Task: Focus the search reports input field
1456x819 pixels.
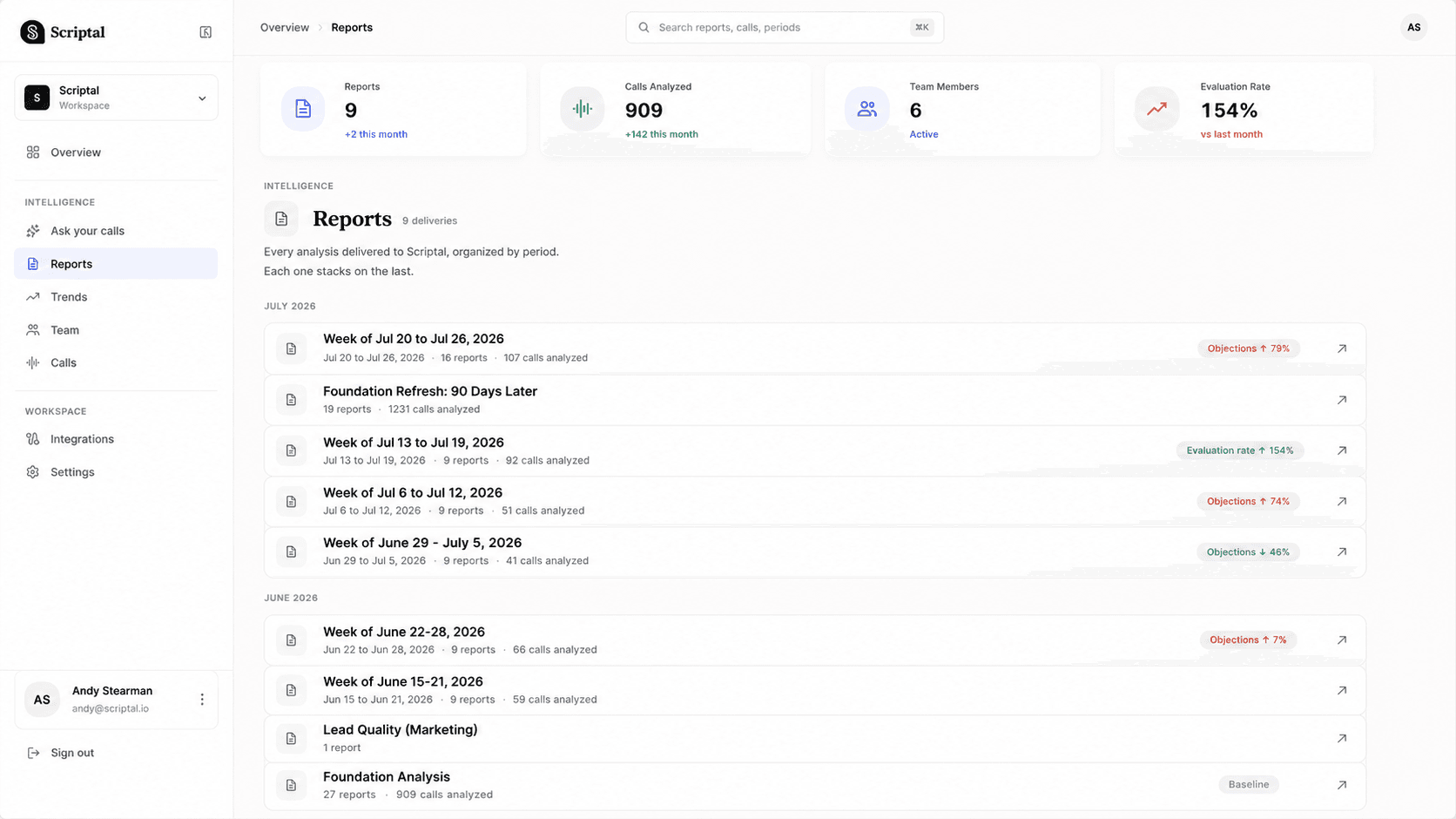Action: 785,28
